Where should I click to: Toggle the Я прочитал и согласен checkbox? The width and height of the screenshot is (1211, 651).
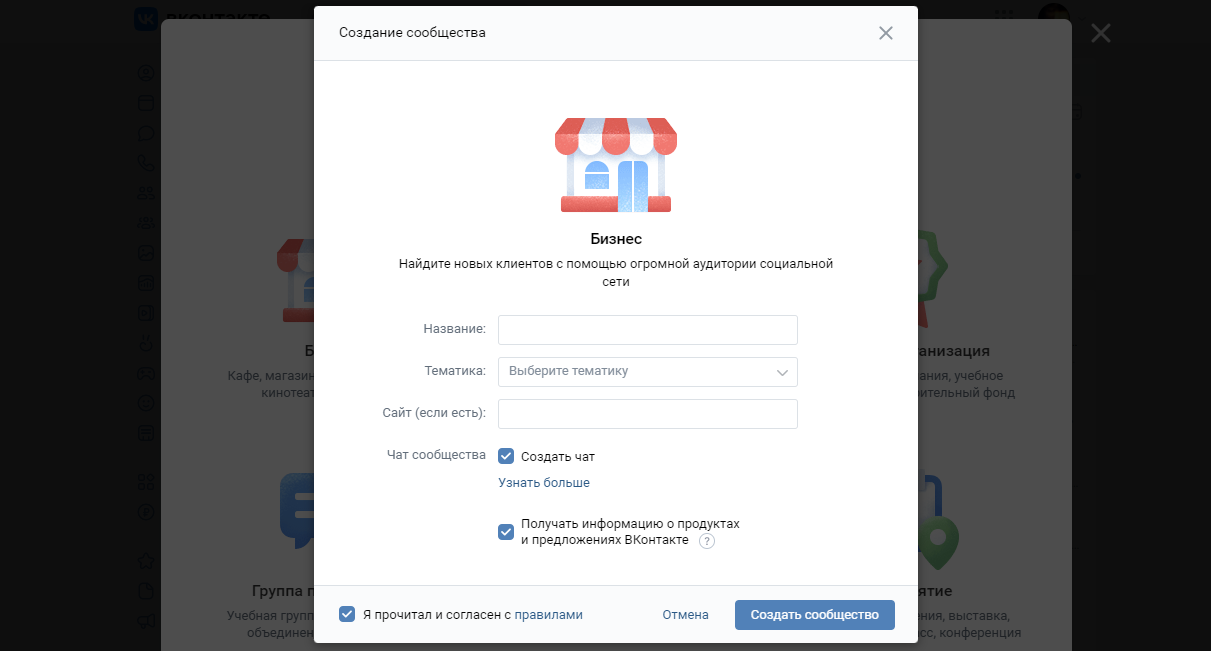point(347,614)
